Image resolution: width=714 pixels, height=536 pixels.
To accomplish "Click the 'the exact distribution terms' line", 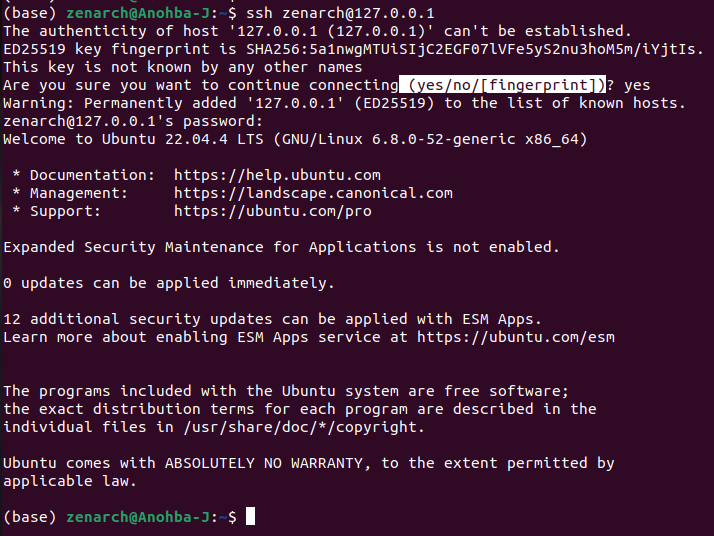I will click(300, 409).
